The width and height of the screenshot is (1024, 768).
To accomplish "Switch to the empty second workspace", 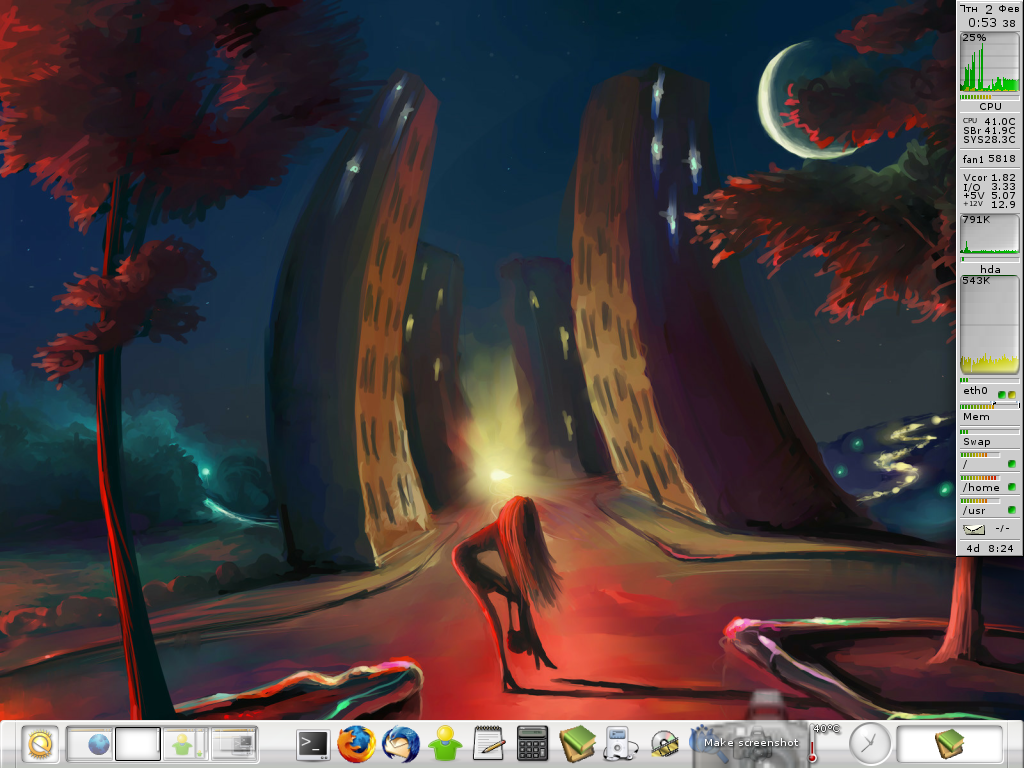I will 138,744.
